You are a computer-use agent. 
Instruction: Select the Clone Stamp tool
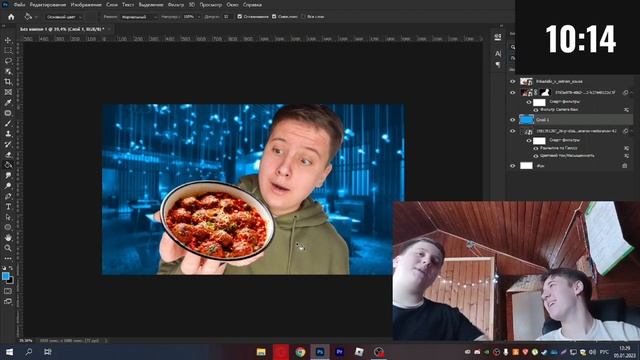[x=8, y=134]
